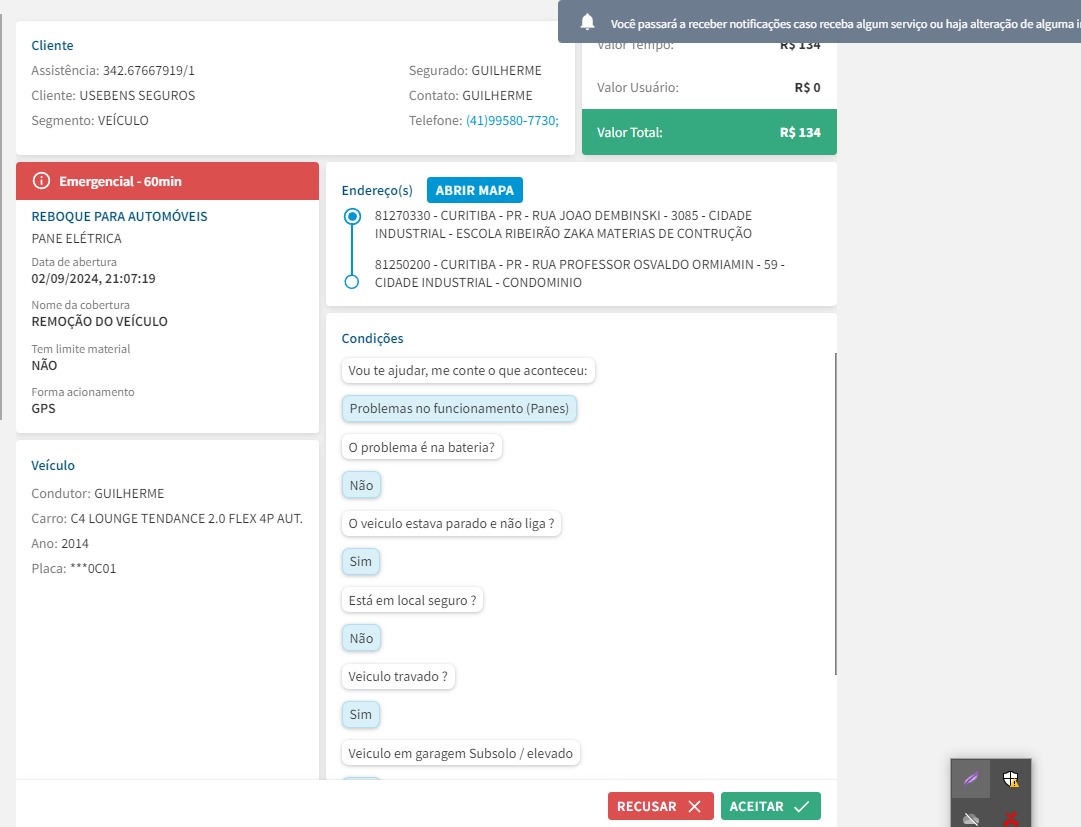
Task: Open Windows Security shield tray icon
Action: pyautogui.click(x=1010, y=779)
